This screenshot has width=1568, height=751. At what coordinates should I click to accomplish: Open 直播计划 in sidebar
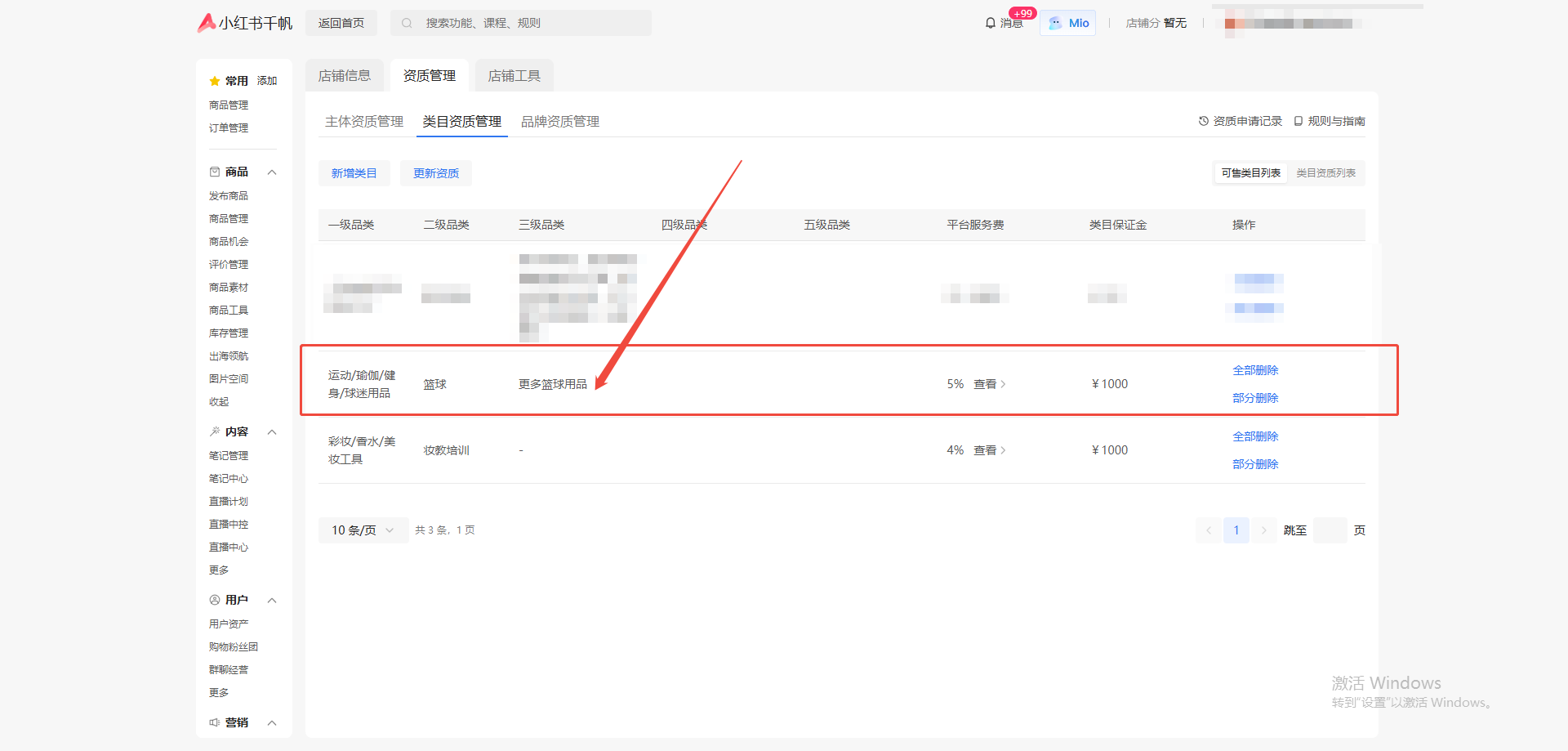[229, 502]
